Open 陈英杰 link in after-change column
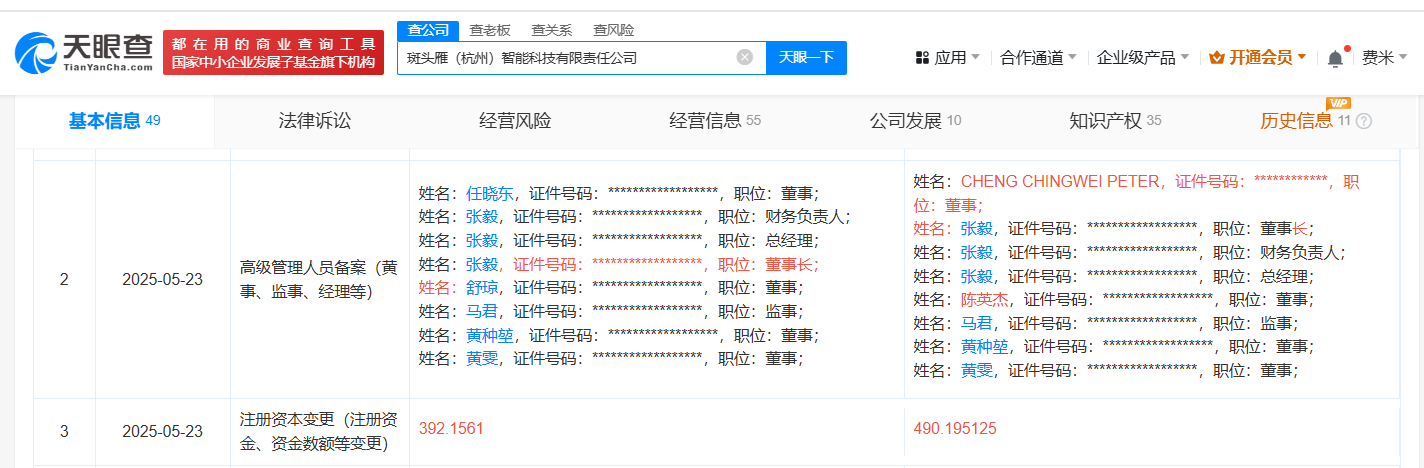 pos(984,299)
